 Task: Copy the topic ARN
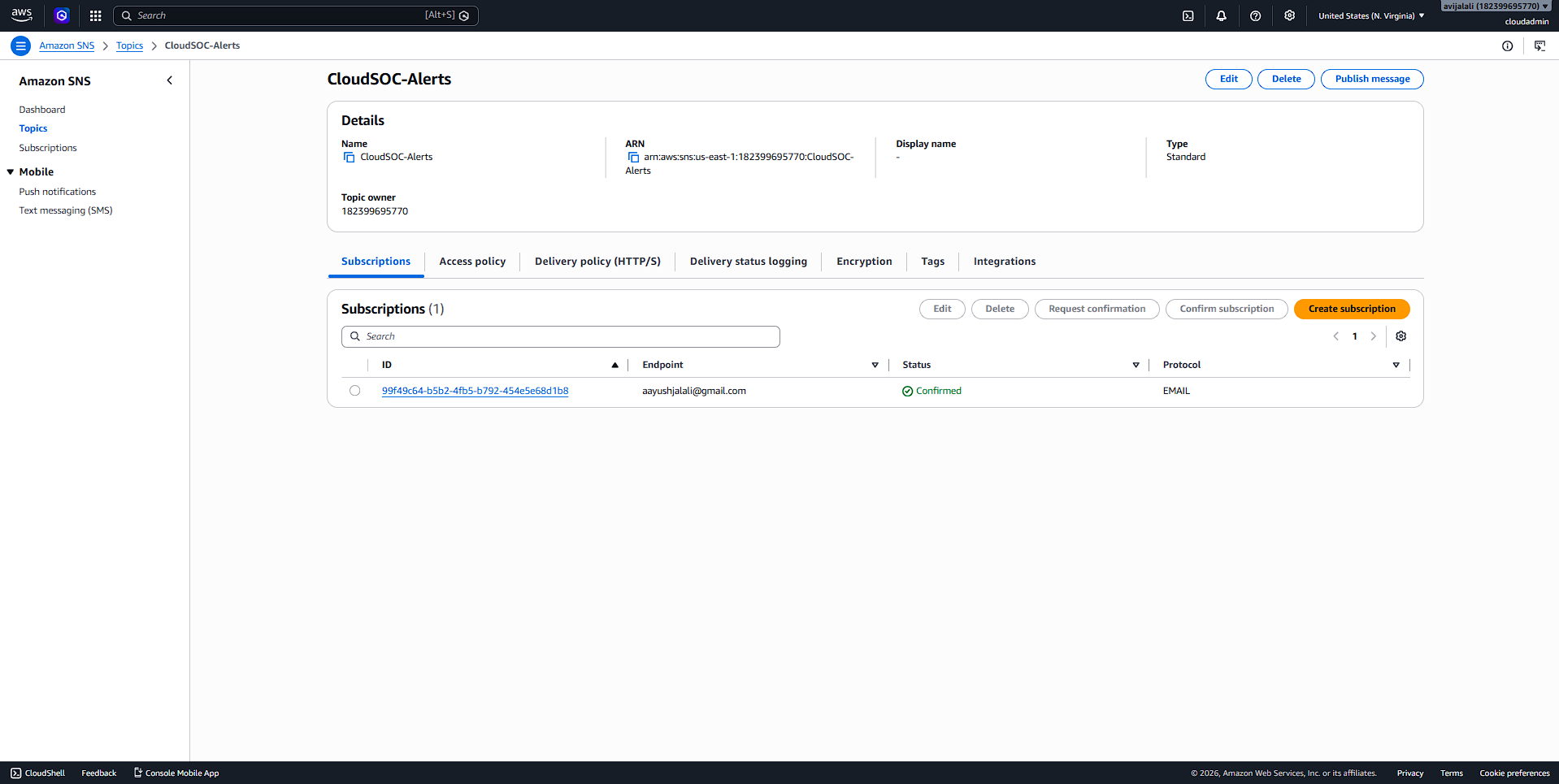click(633, 158)
